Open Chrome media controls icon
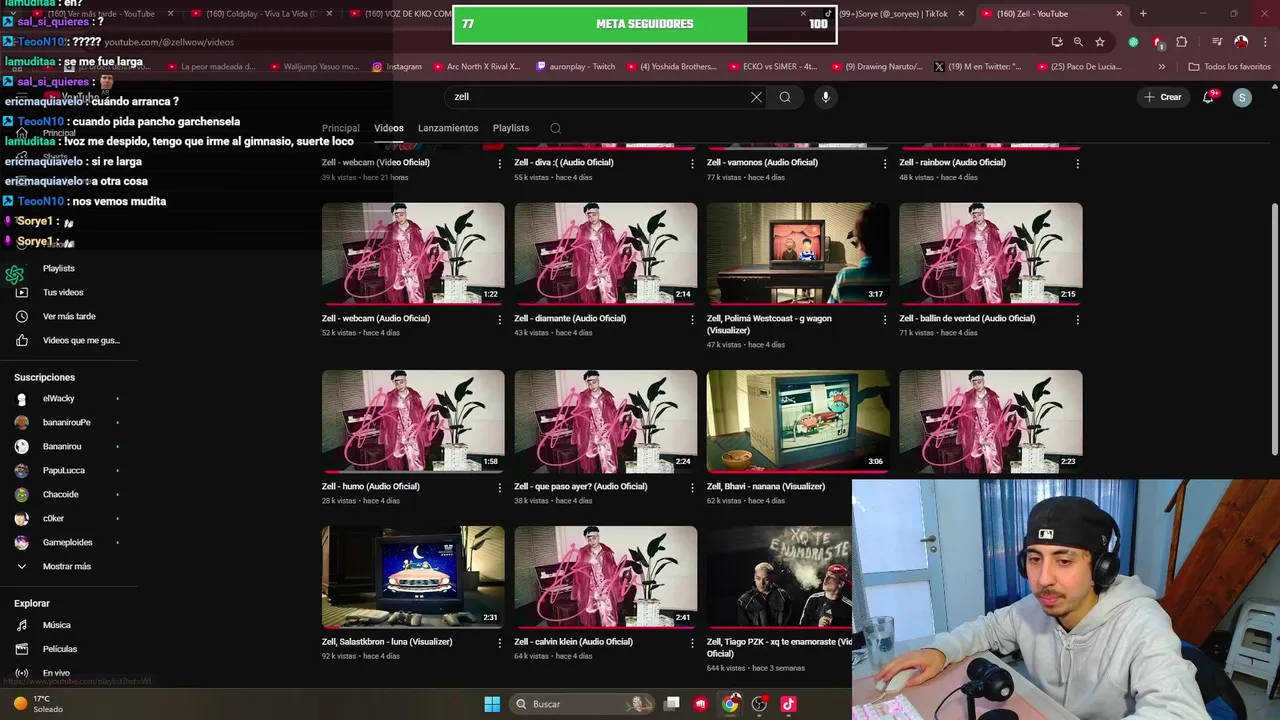1280x720 pixels. tap(1217, 42)
